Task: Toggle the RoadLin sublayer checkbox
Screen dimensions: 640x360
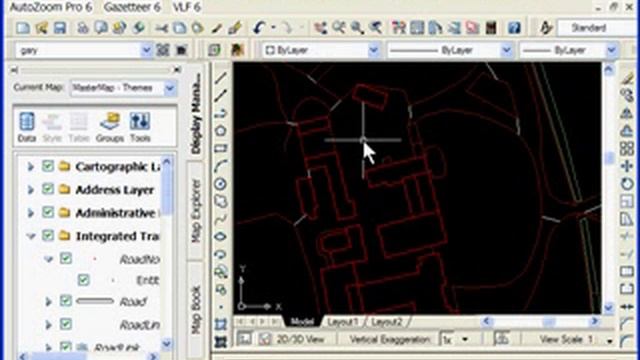Action: (x=66, y=324)
